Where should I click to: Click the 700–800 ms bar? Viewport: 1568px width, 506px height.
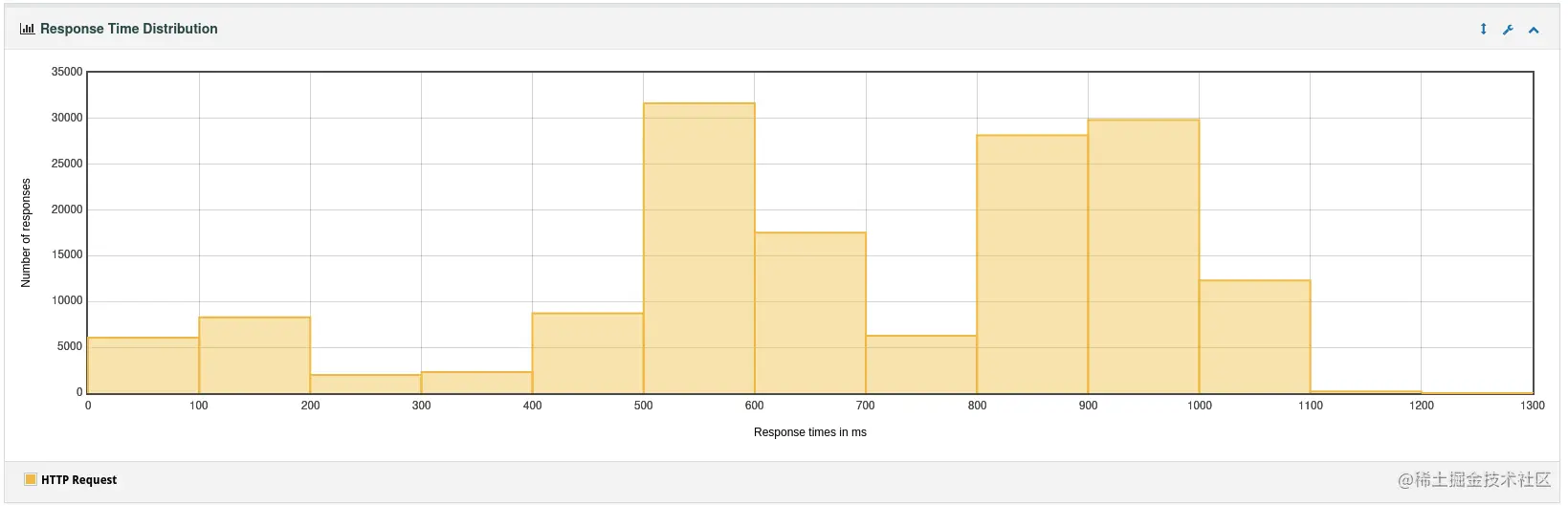[921, 364]
